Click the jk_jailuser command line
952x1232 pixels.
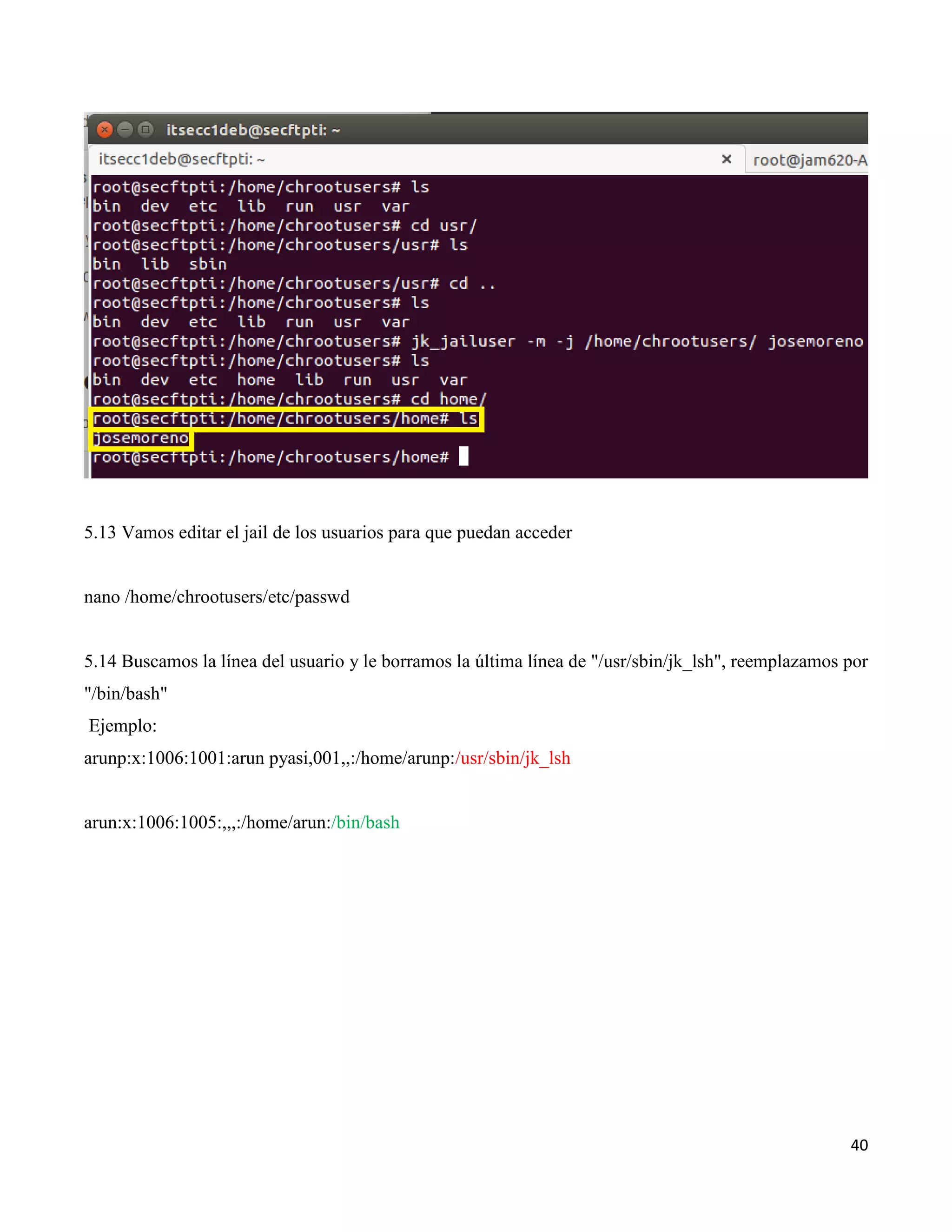478,341
